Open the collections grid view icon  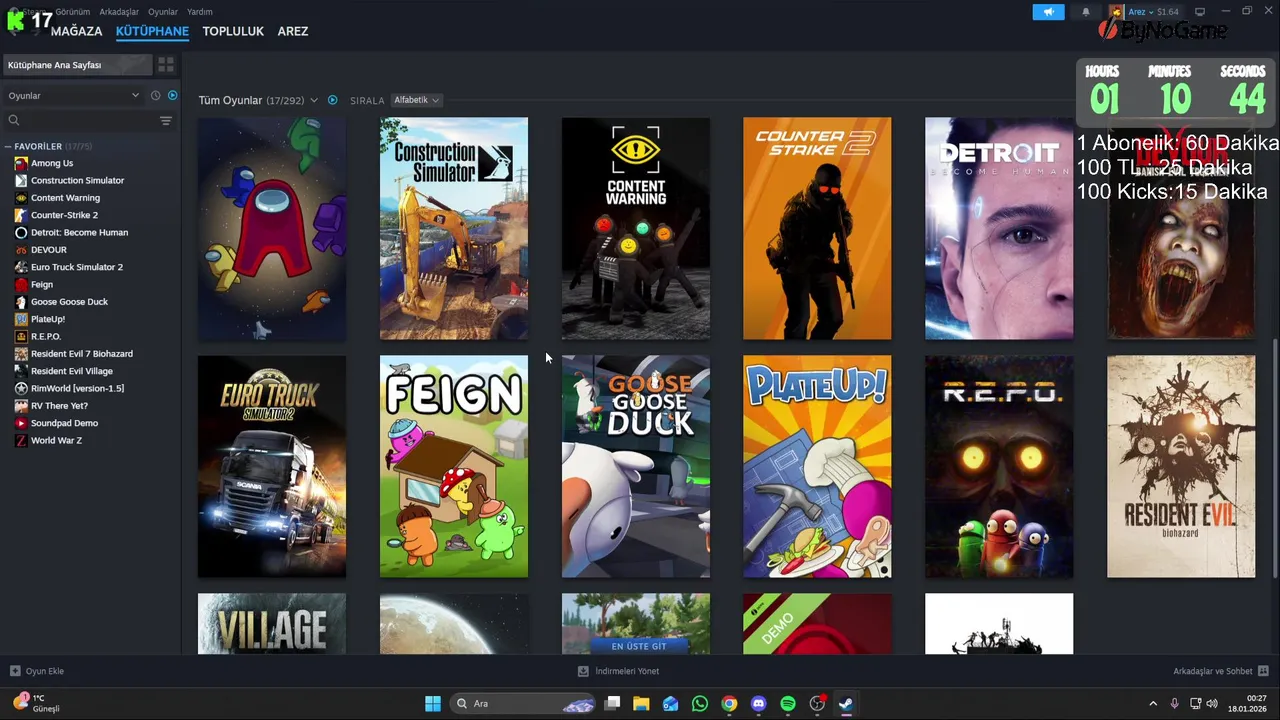pos(166,65)
